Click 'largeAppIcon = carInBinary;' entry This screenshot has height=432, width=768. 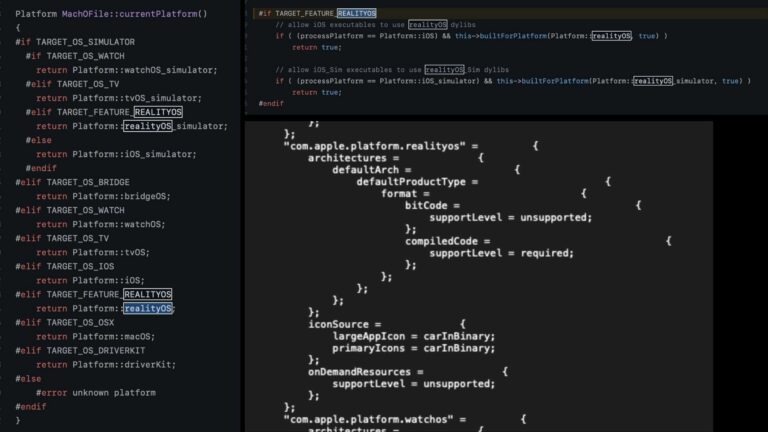tap(413, 336)
